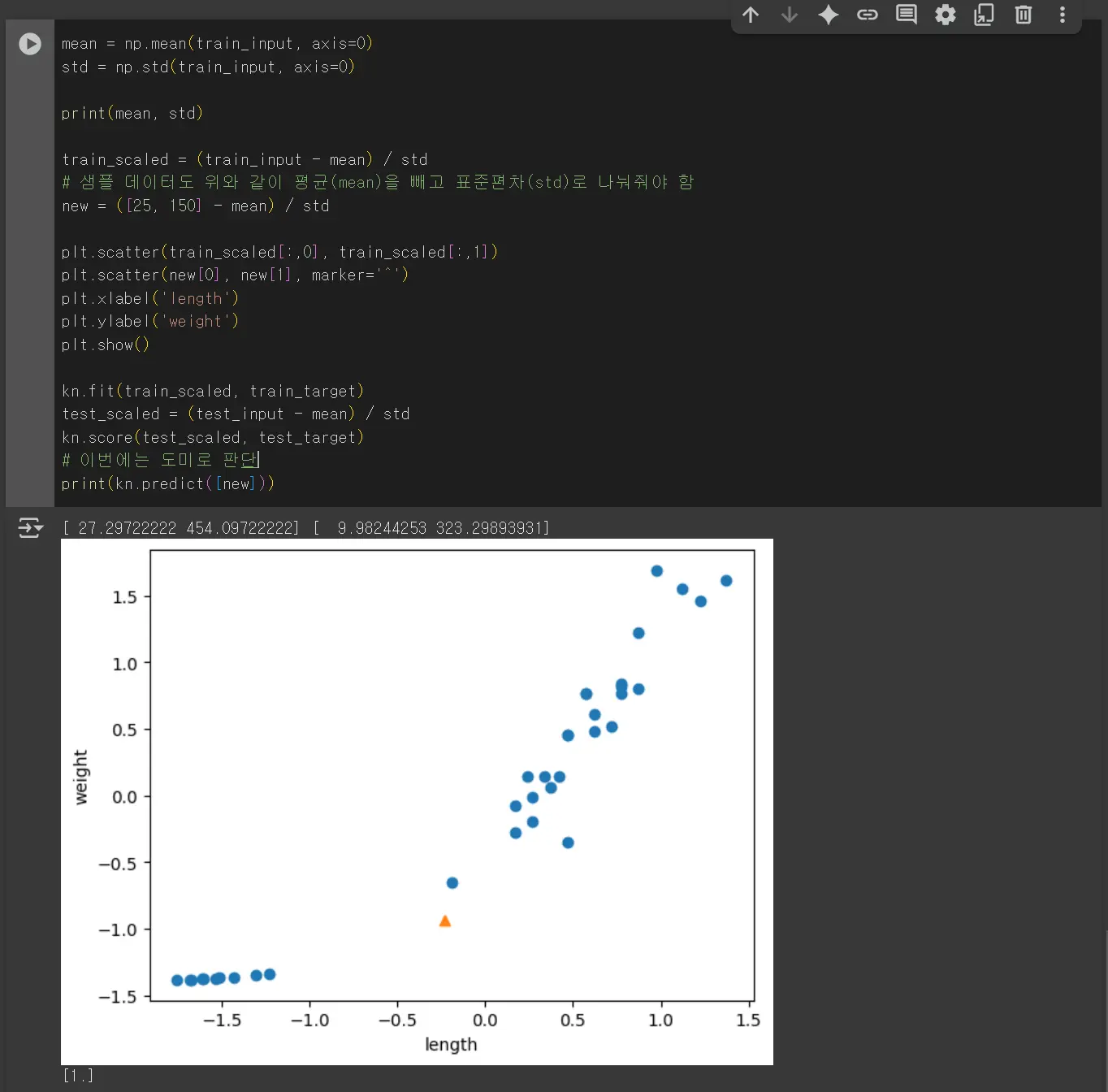Click the Korean comment '# 이번에는 도미로 판단'
Viewport: 1108px width, 1092px height.
[160, 460]
